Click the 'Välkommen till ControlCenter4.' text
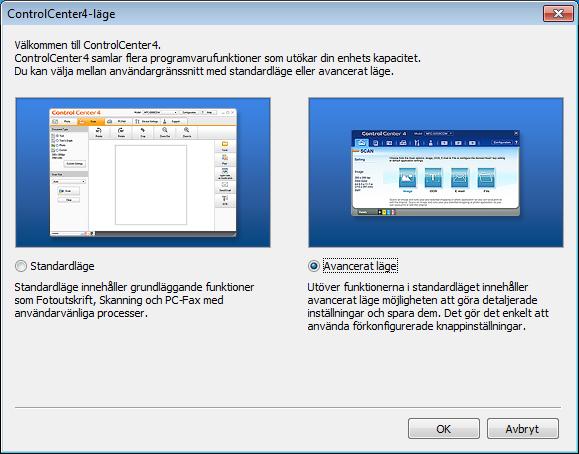Image resolution: width=579 pixels, height=454 pixels. pos(88,45)
